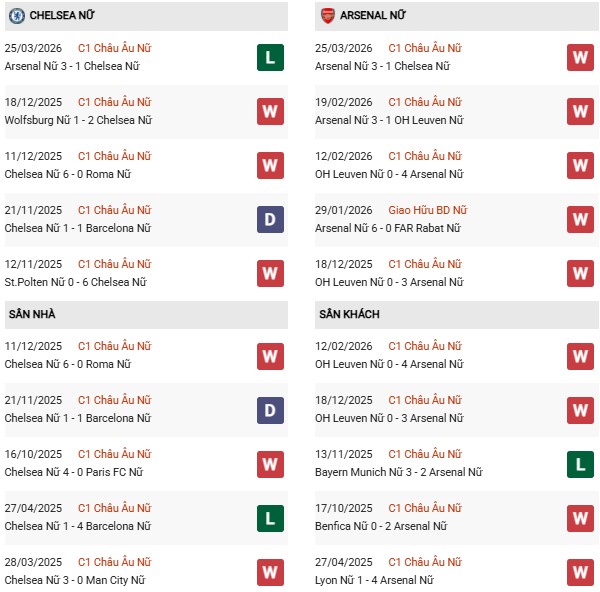Click the Chelsea club crest icon
The height and width of the screenshot is (592, 600).
click(16, 16)
